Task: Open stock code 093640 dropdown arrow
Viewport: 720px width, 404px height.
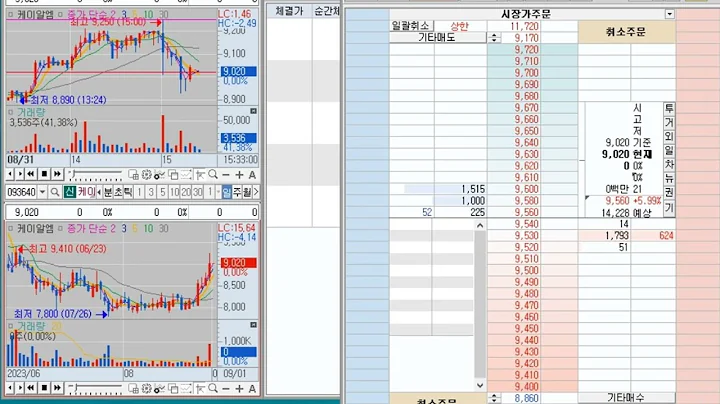Action: (42, 192)
